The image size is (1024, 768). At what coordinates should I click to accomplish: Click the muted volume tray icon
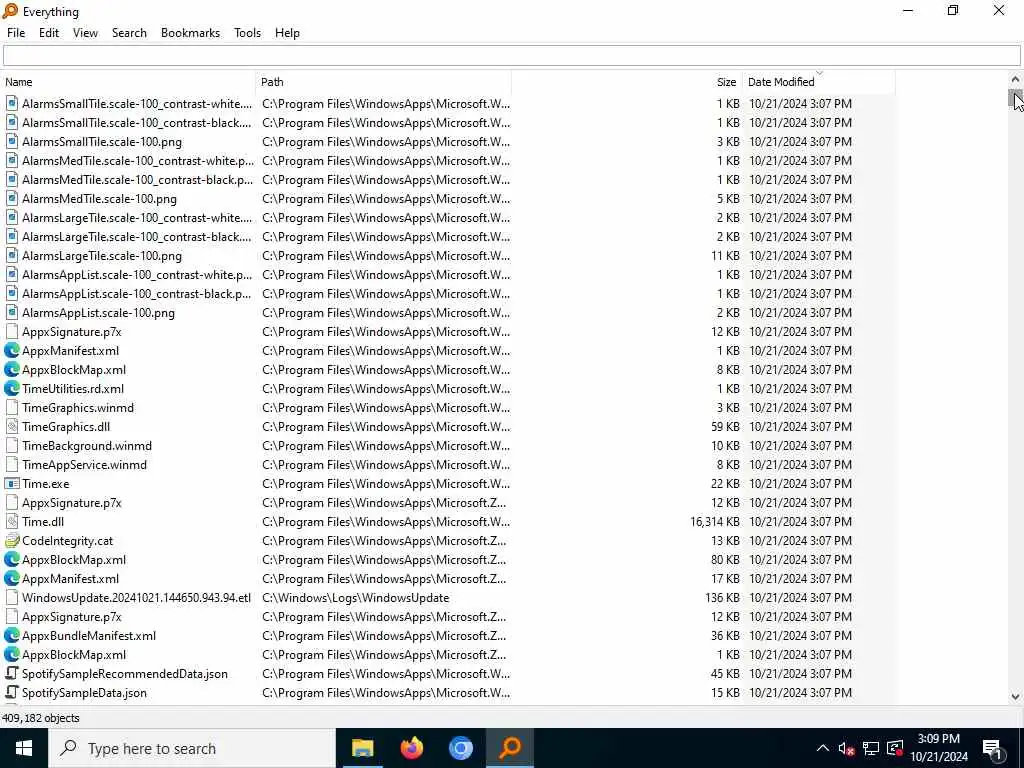(x=846, y=748)
